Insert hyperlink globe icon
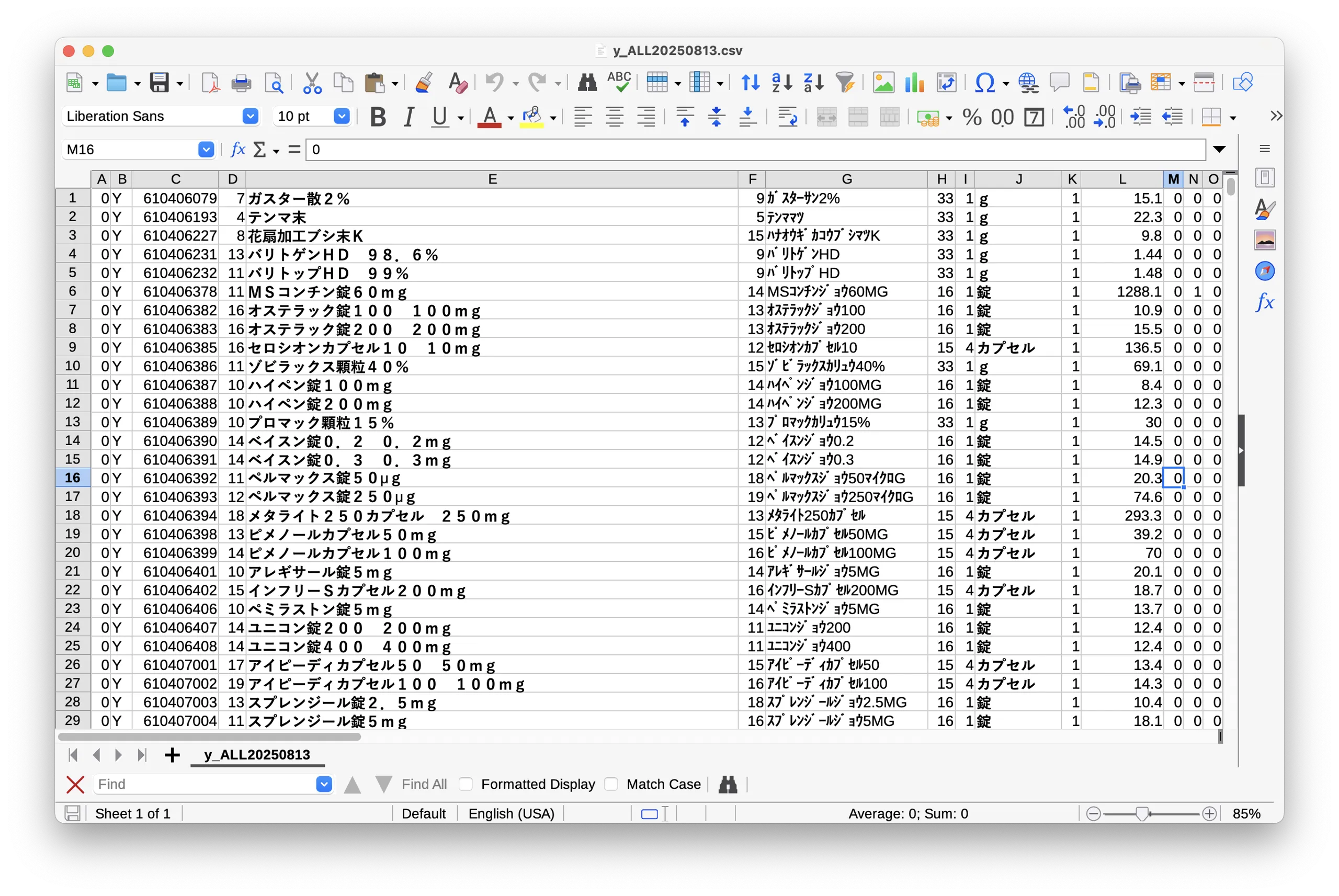 1028,83
